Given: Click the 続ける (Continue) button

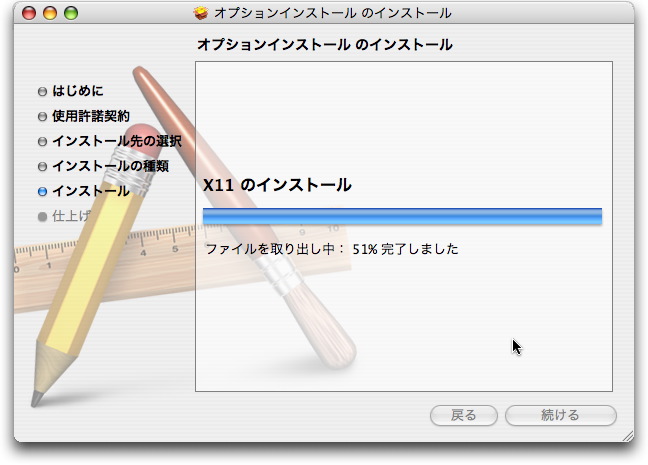Looking at the screenshot, I should click(x=560, y=415).
